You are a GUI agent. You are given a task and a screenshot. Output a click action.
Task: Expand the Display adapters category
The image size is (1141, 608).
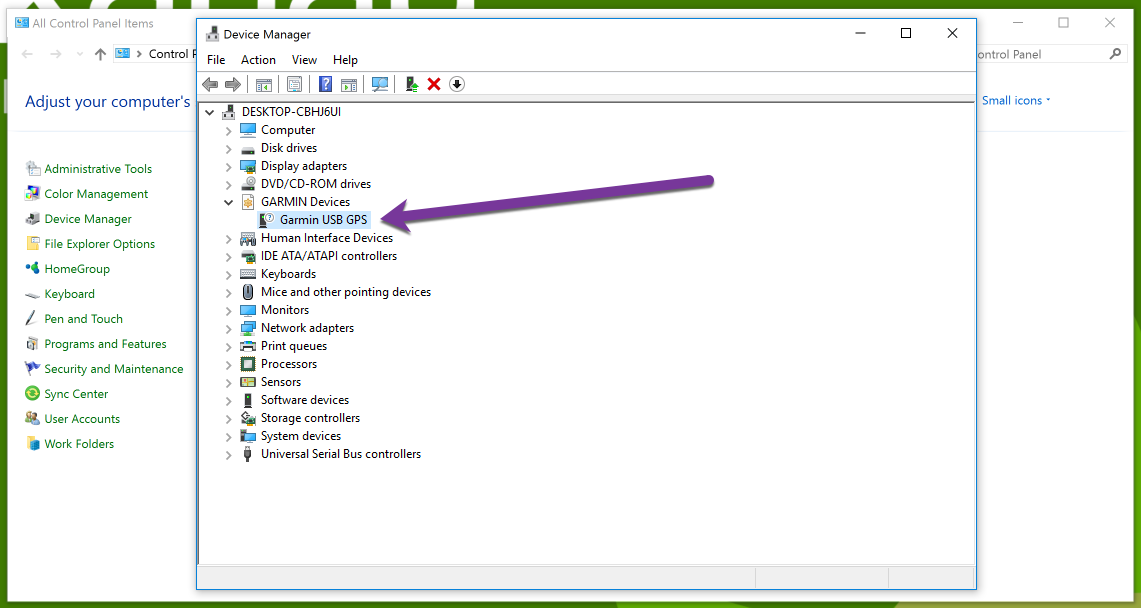tap(228, 167)
